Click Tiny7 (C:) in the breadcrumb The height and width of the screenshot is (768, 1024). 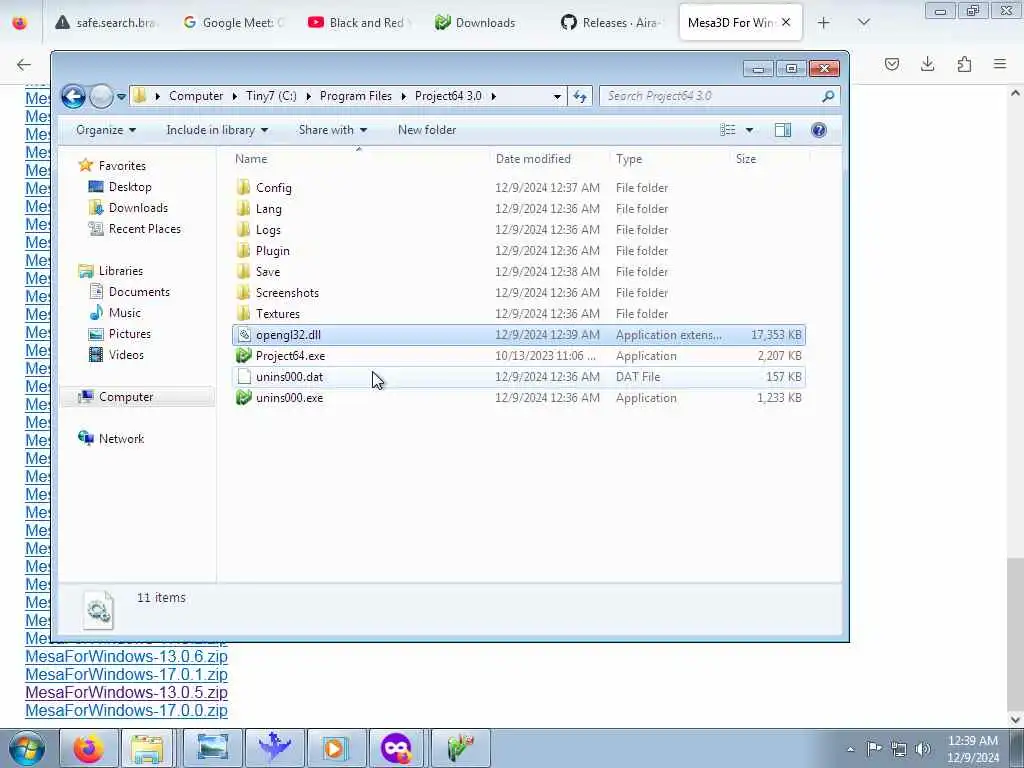coord(271,96)
